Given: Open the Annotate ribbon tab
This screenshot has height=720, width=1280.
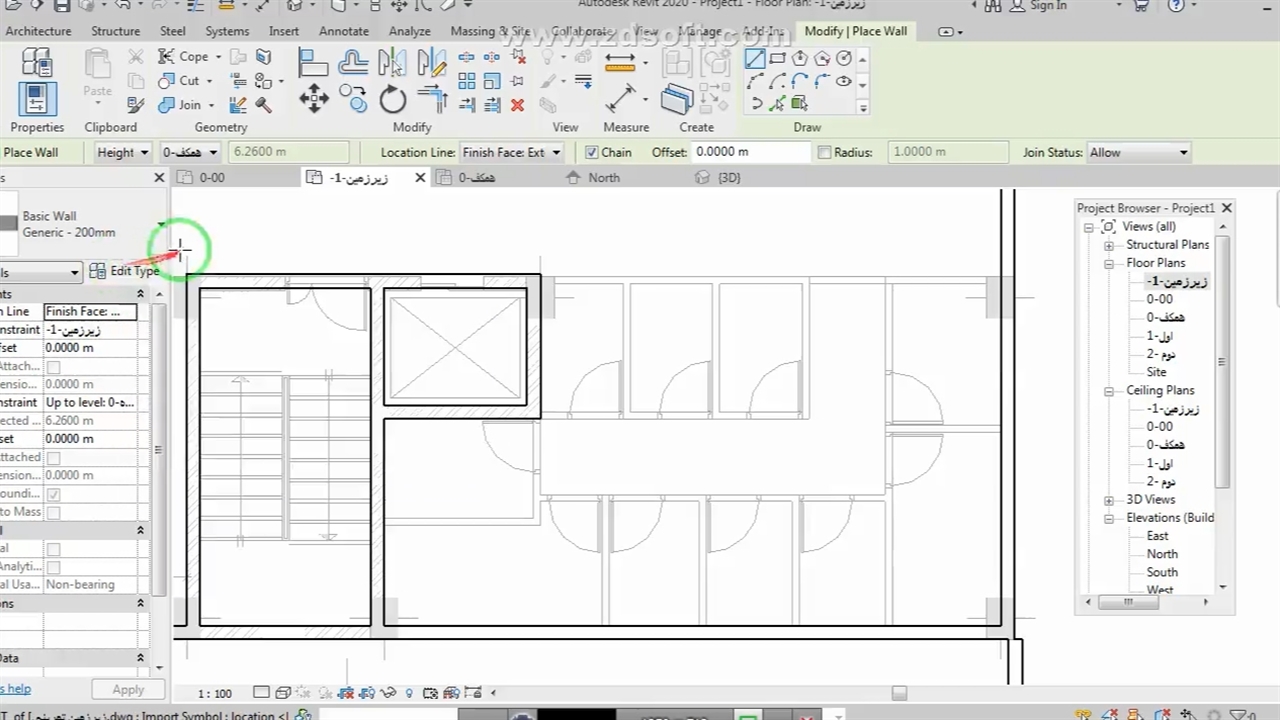Looking at the screenshot, I should 344,31.
